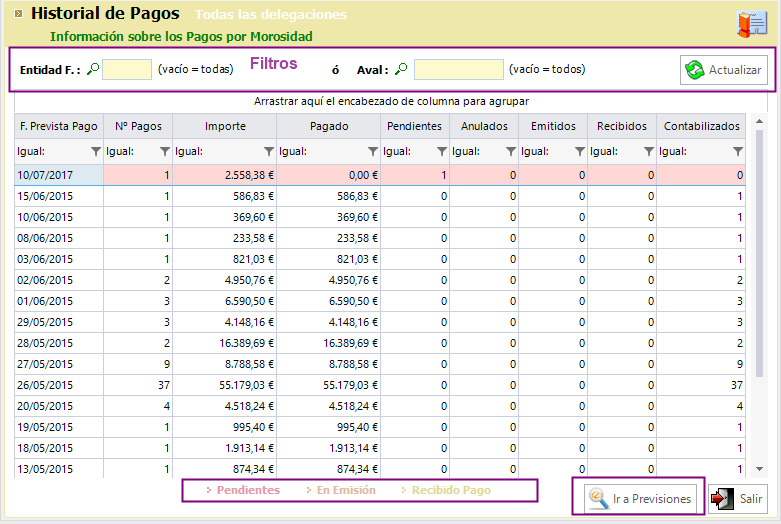This screenshot has height=524, width=781.
Task: Click scrollbar down arrow of the grid
Action: pyautogui.click(x=759, y=469)
